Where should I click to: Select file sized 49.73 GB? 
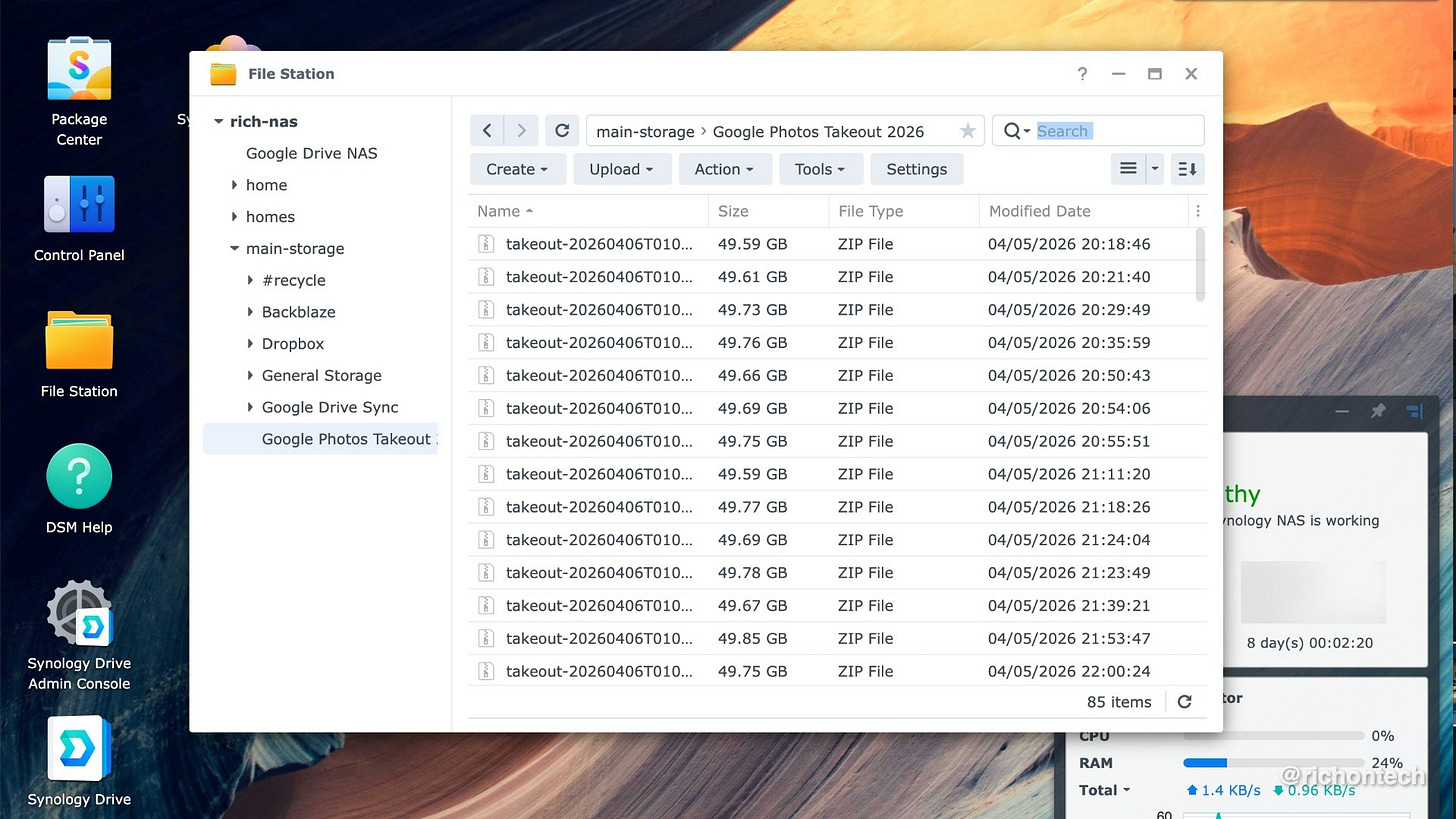837,310
